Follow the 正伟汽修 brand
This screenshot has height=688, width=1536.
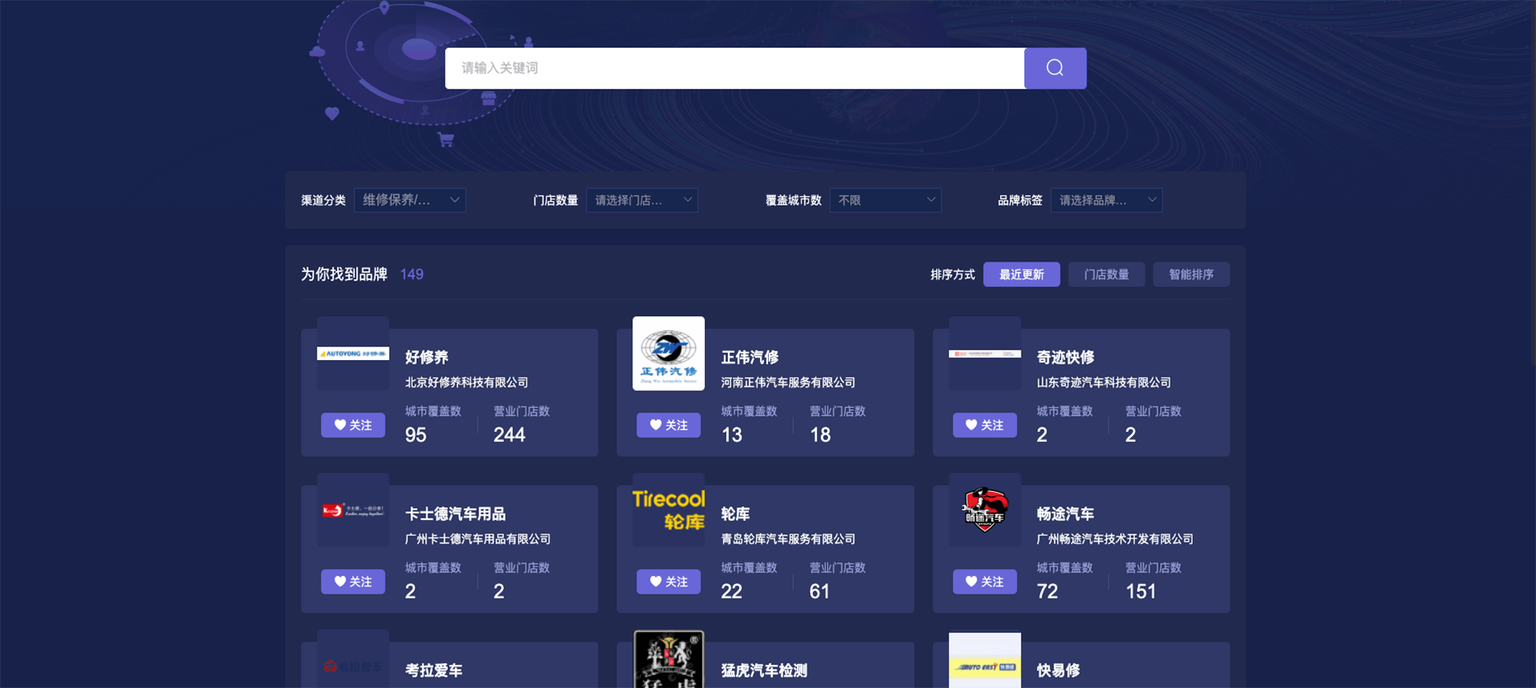point(669,425)
